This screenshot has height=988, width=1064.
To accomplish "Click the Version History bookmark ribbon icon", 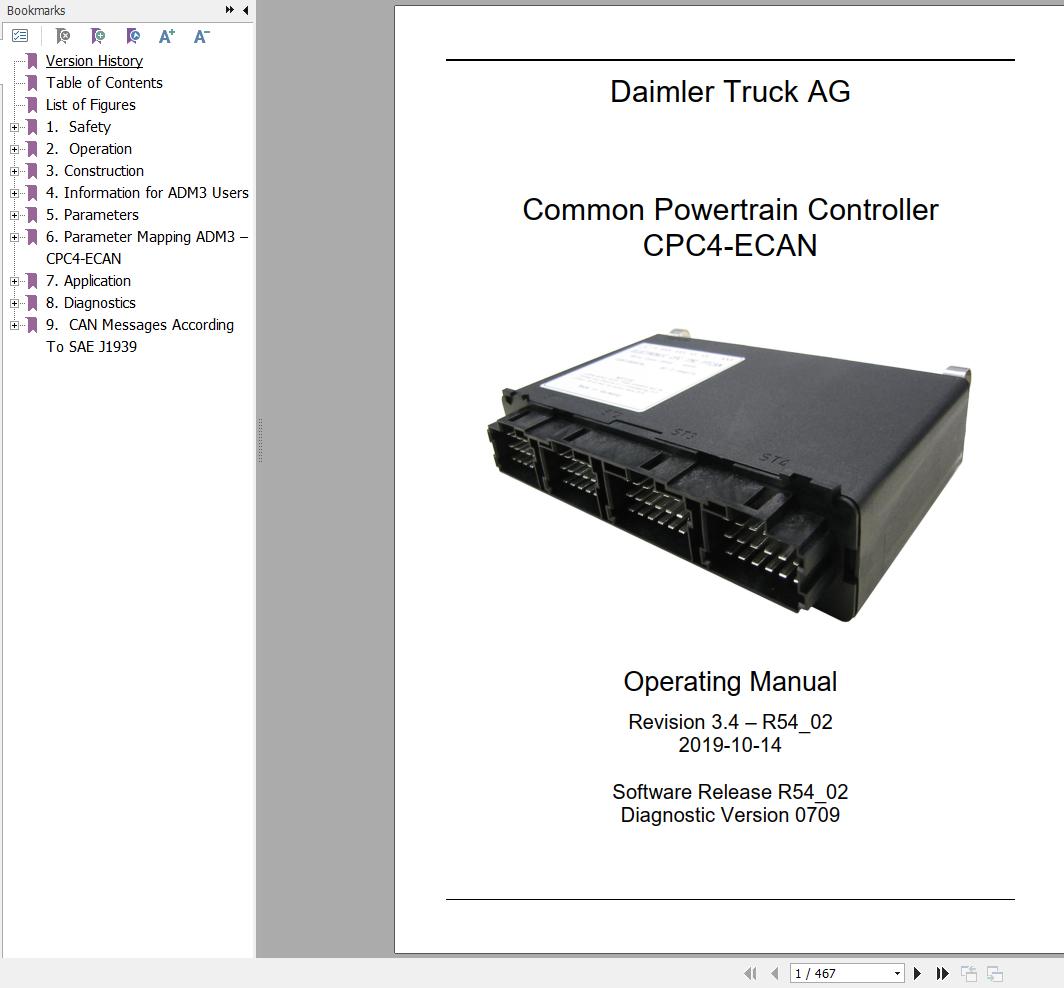I will point(32,61).
